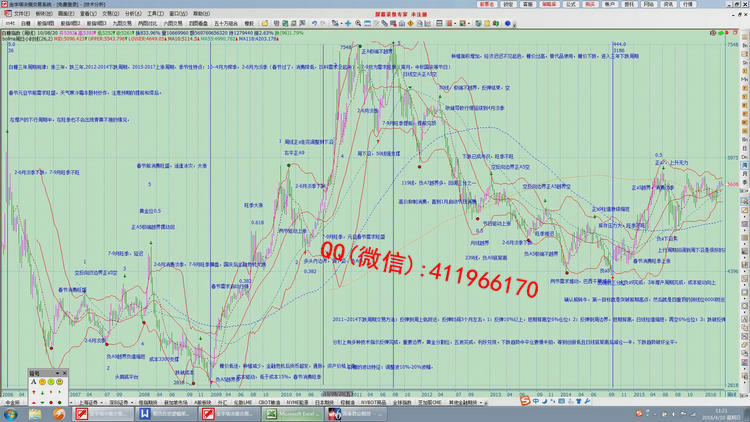Switch to the NYME能源 tab
This screenshot has height=422, width=750.
click(298, 402)
